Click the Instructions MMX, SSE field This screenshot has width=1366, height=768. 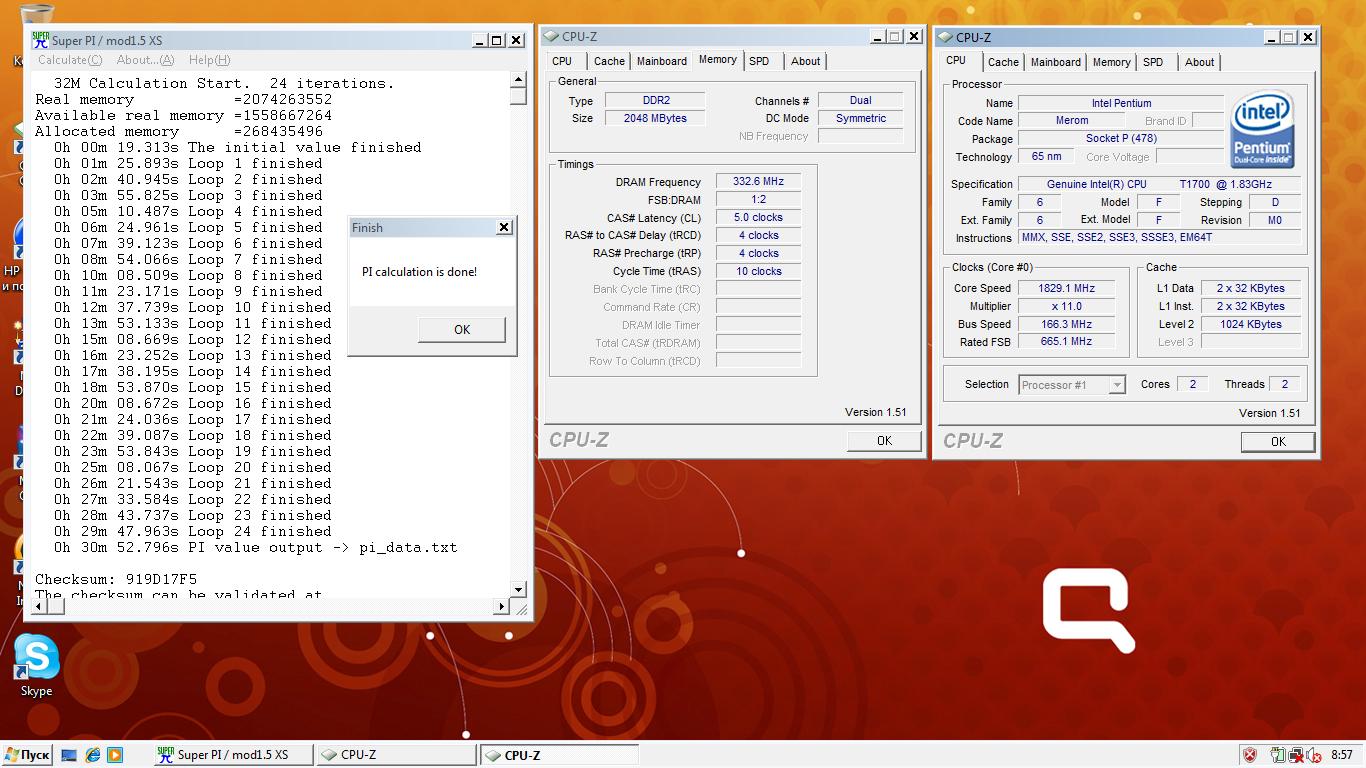pyautogui.click(x=1160, y=238)
